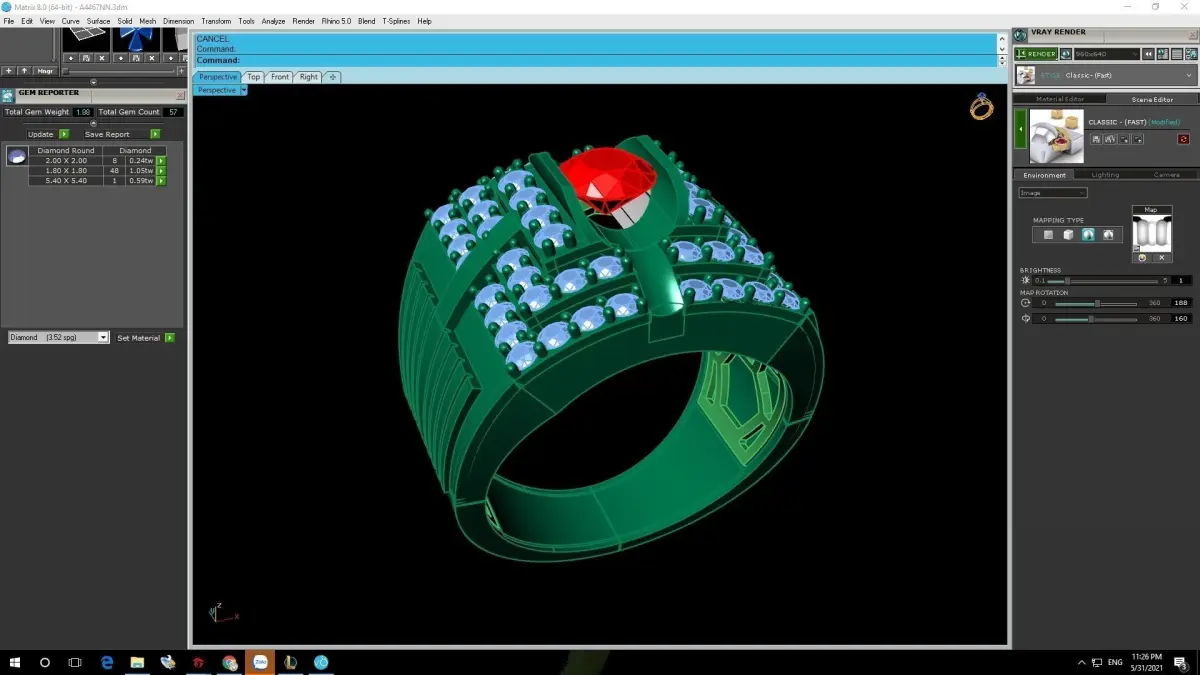Start rendering with the green RENDER button
Image resolution: width=1200 pixels, height=675 pixels.
coord(1036,54)
